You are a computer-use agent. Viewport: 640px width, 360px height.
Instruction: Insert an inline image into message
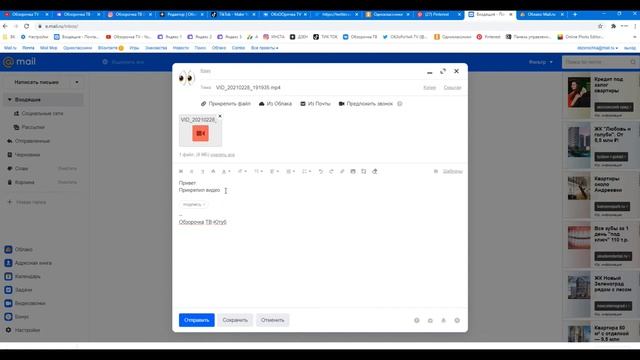coord(353,171)
